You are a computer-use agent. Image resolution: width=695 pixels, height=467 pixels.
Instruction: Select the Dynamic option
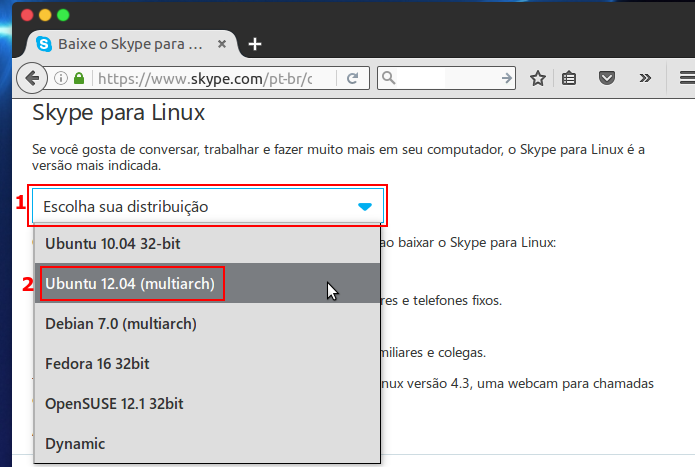[207, 444]
